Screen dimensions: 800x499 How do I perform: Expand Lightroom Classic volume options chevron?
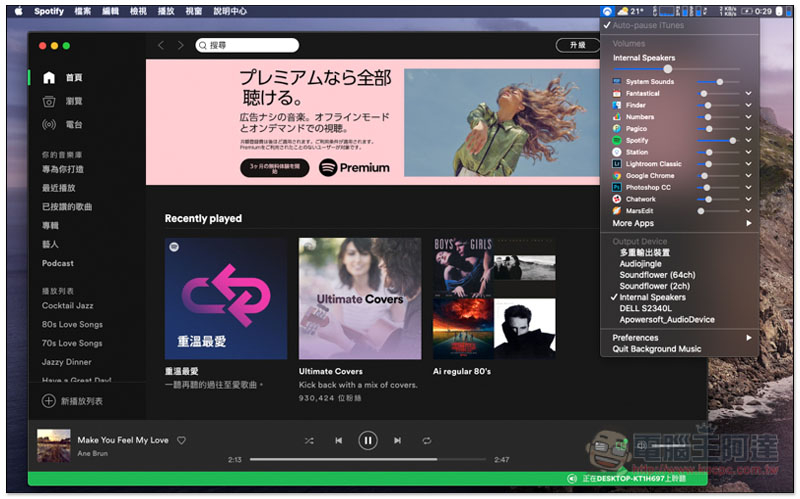[748, 164]
